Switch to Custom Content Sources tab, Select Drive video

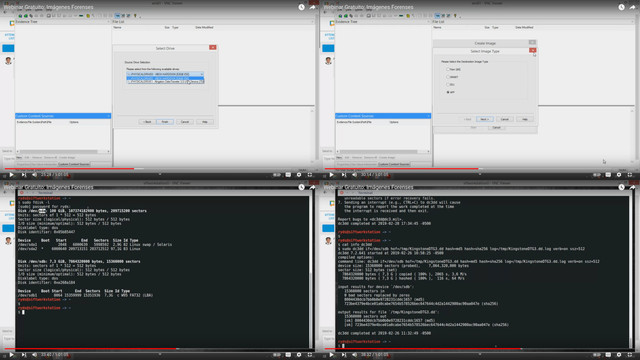tap(74, 164)
